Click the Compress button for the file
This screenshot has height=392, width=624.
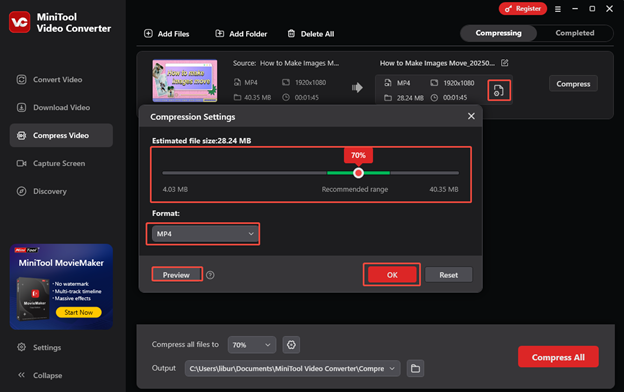point(573,84)
